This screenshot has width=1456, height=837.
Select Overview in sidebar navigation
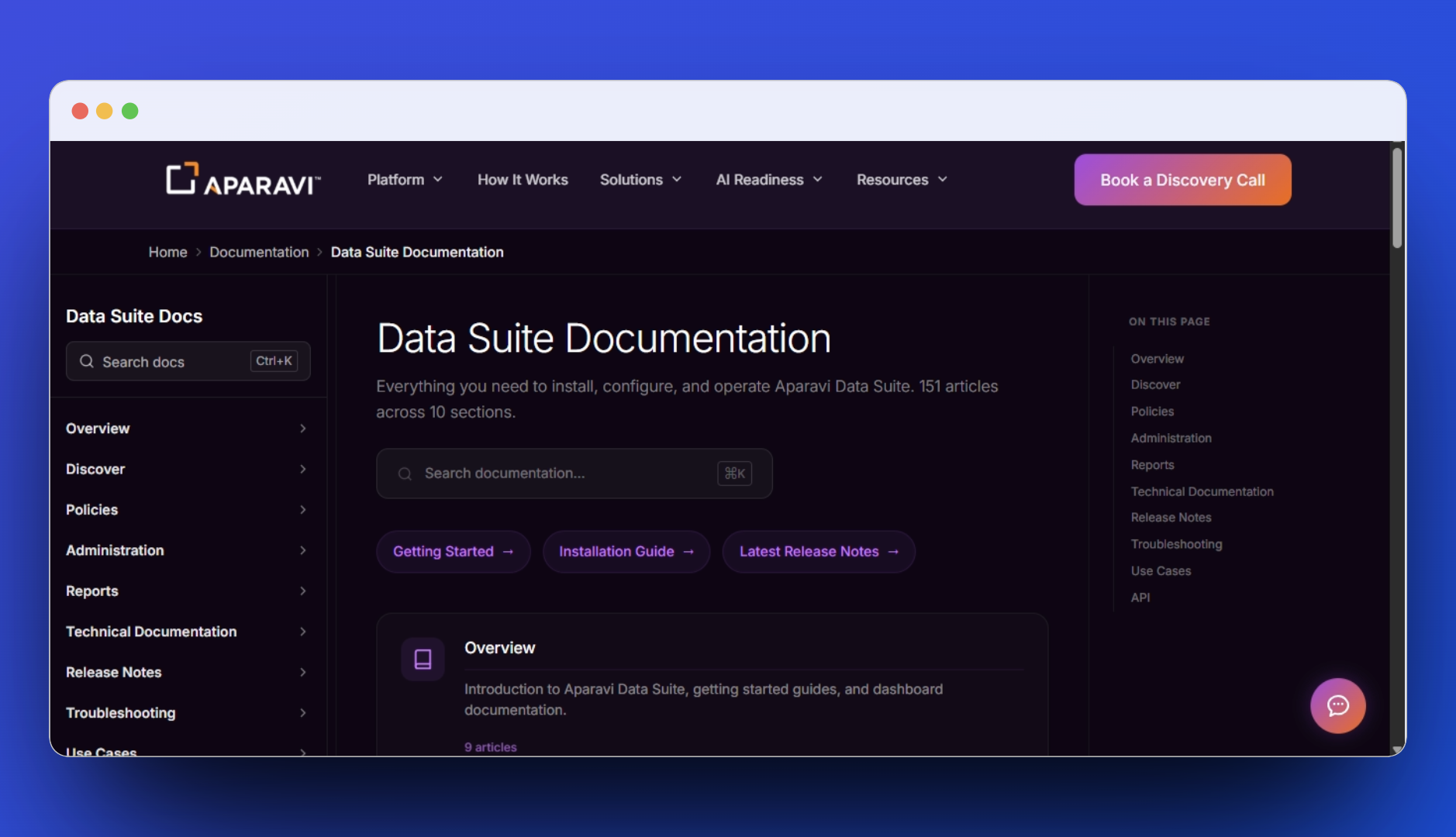pos(98,429)
